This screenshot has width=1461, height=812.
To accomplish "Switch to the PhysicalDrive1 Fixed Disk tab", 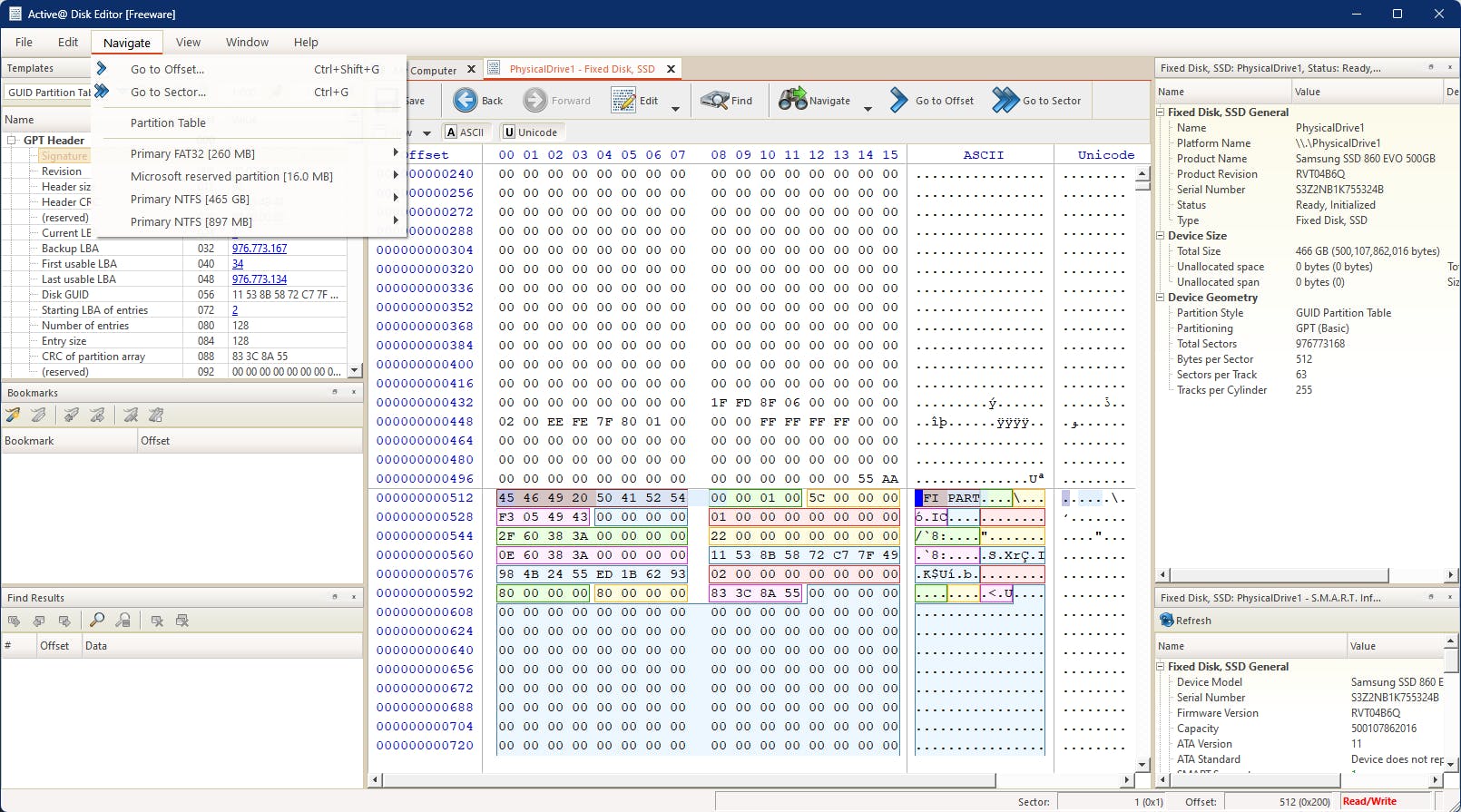I will [x=581, y=69].
